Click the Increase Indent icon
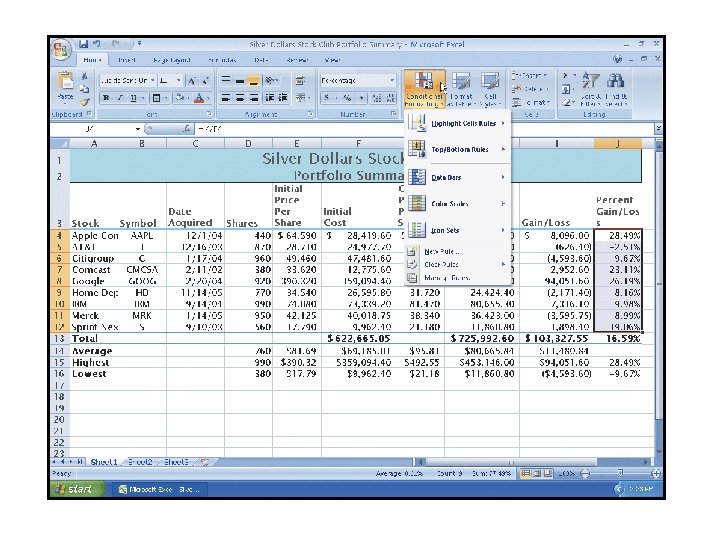Viewport: 720px width, 540px height. pyautogui.click(x=283, y=98)
